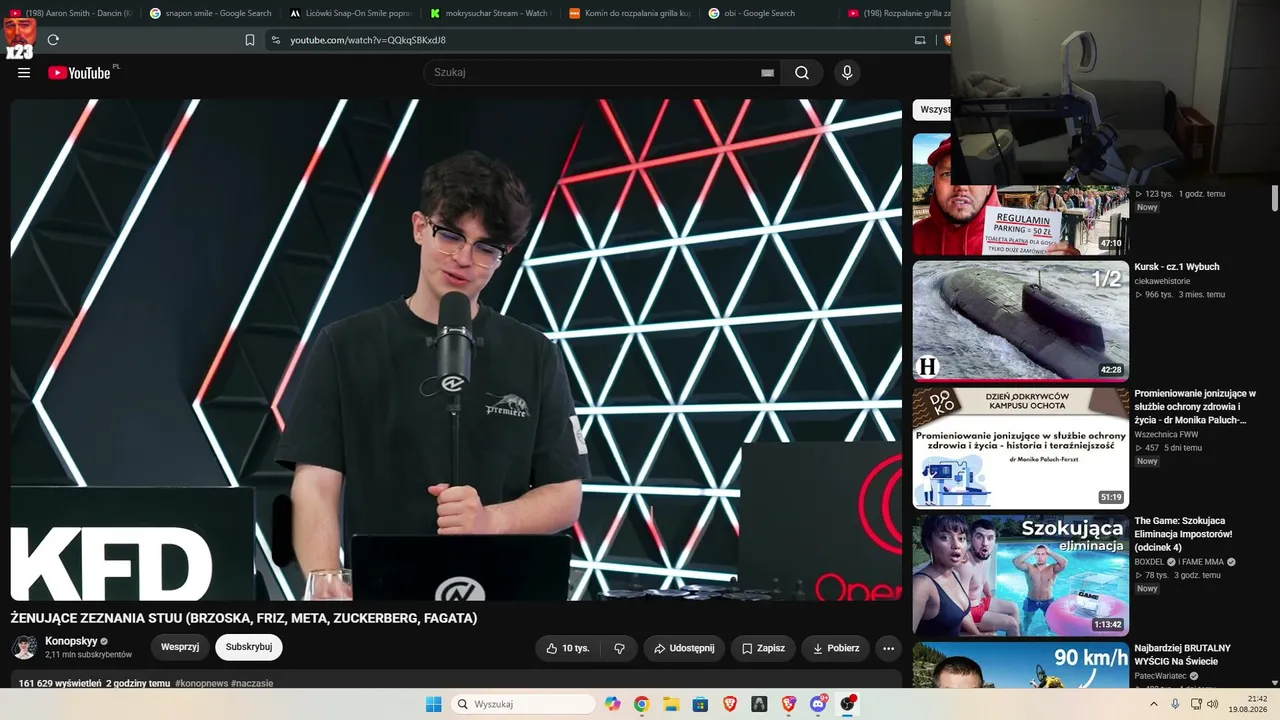
Task: Click the #konopnews hashtag
Action: pyautogui.click(x=201, y=683)
